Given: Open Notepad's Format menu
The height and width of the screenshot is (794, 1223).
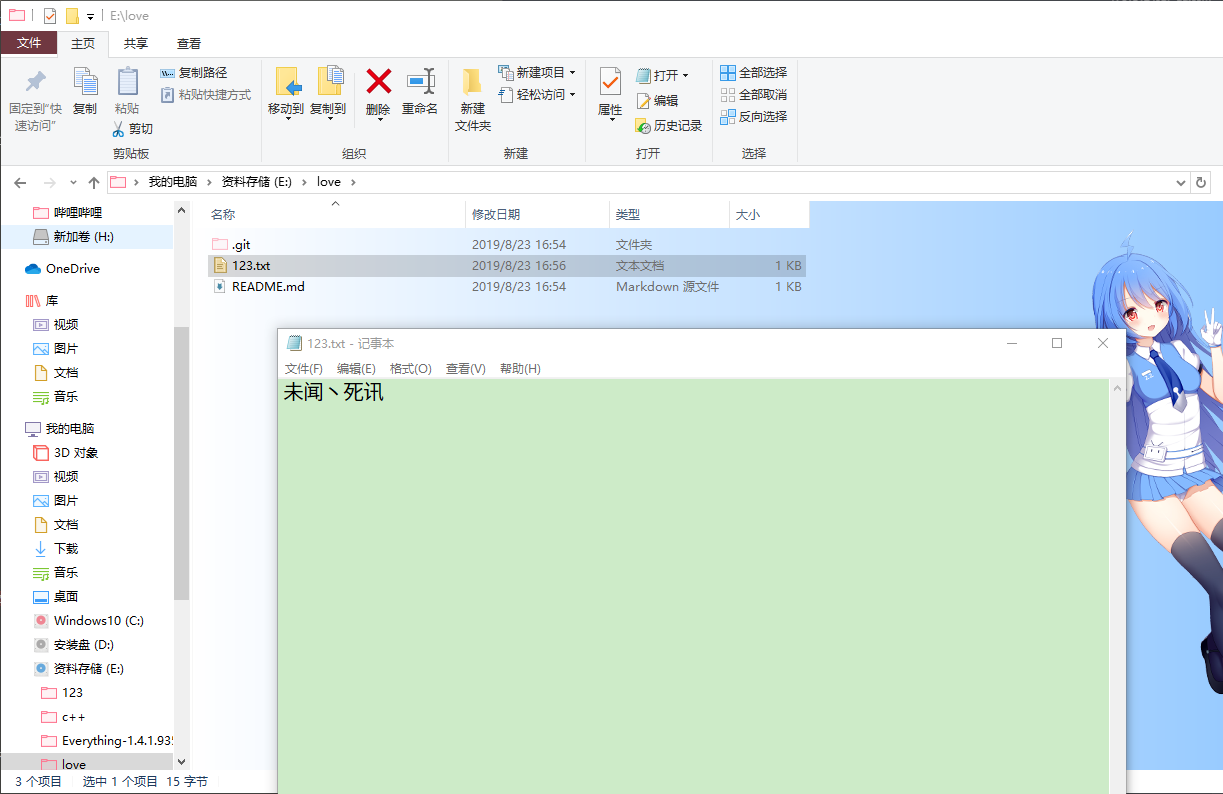Looking at the screenshot, I should (x=410, y=369).
